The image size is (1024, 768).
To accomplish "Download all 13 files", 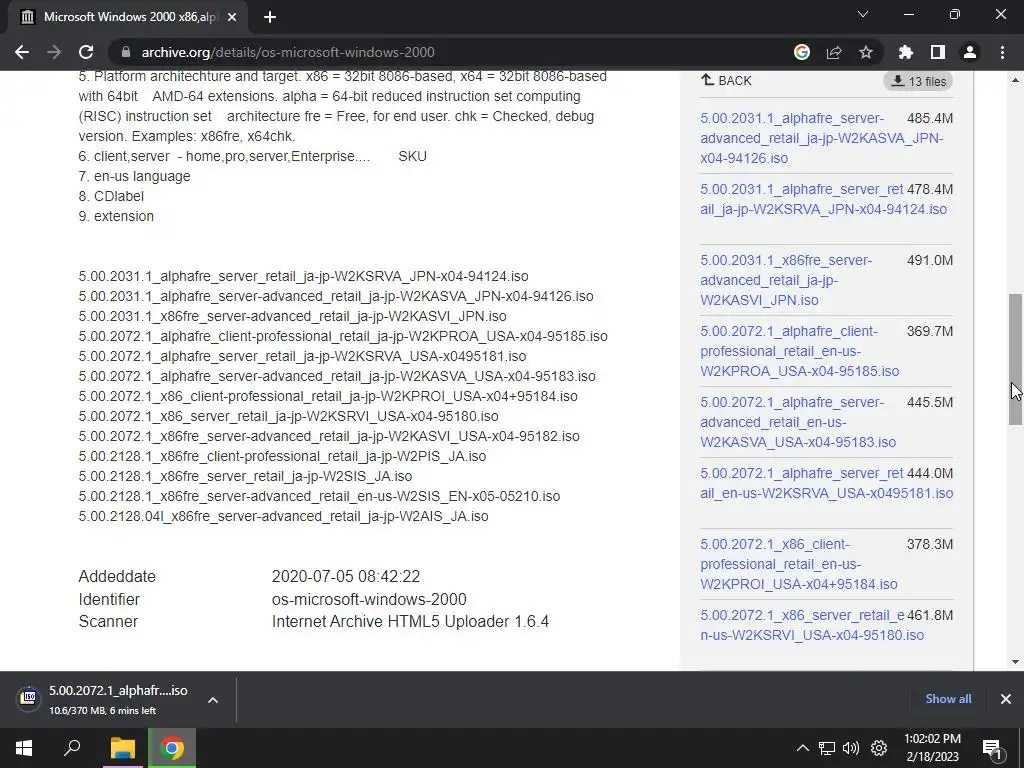I will click(x=918, y=81).
